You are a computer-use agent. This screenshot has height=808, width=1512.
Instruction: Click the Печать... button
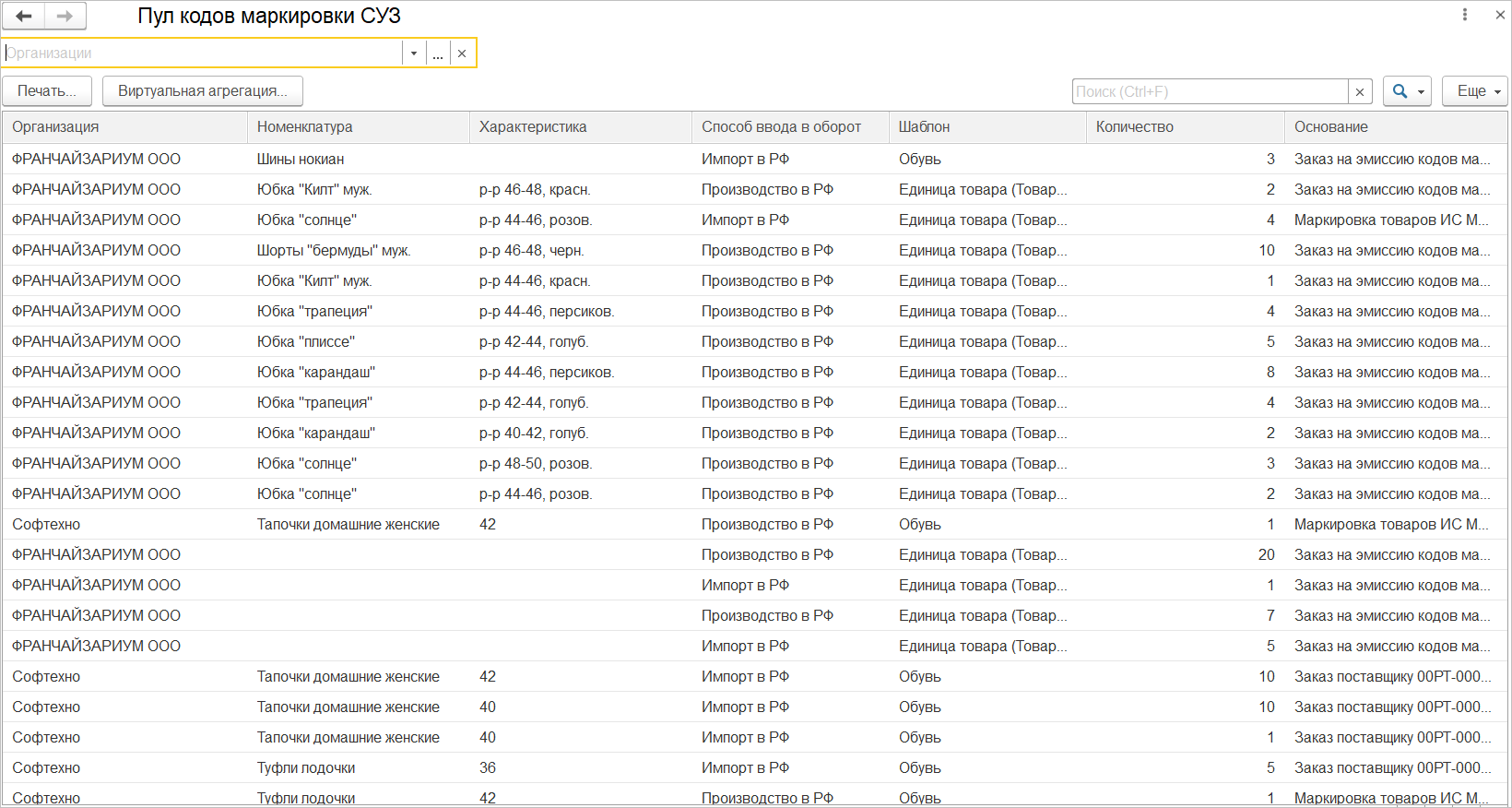pyautogui.click(x=47, y=90)
